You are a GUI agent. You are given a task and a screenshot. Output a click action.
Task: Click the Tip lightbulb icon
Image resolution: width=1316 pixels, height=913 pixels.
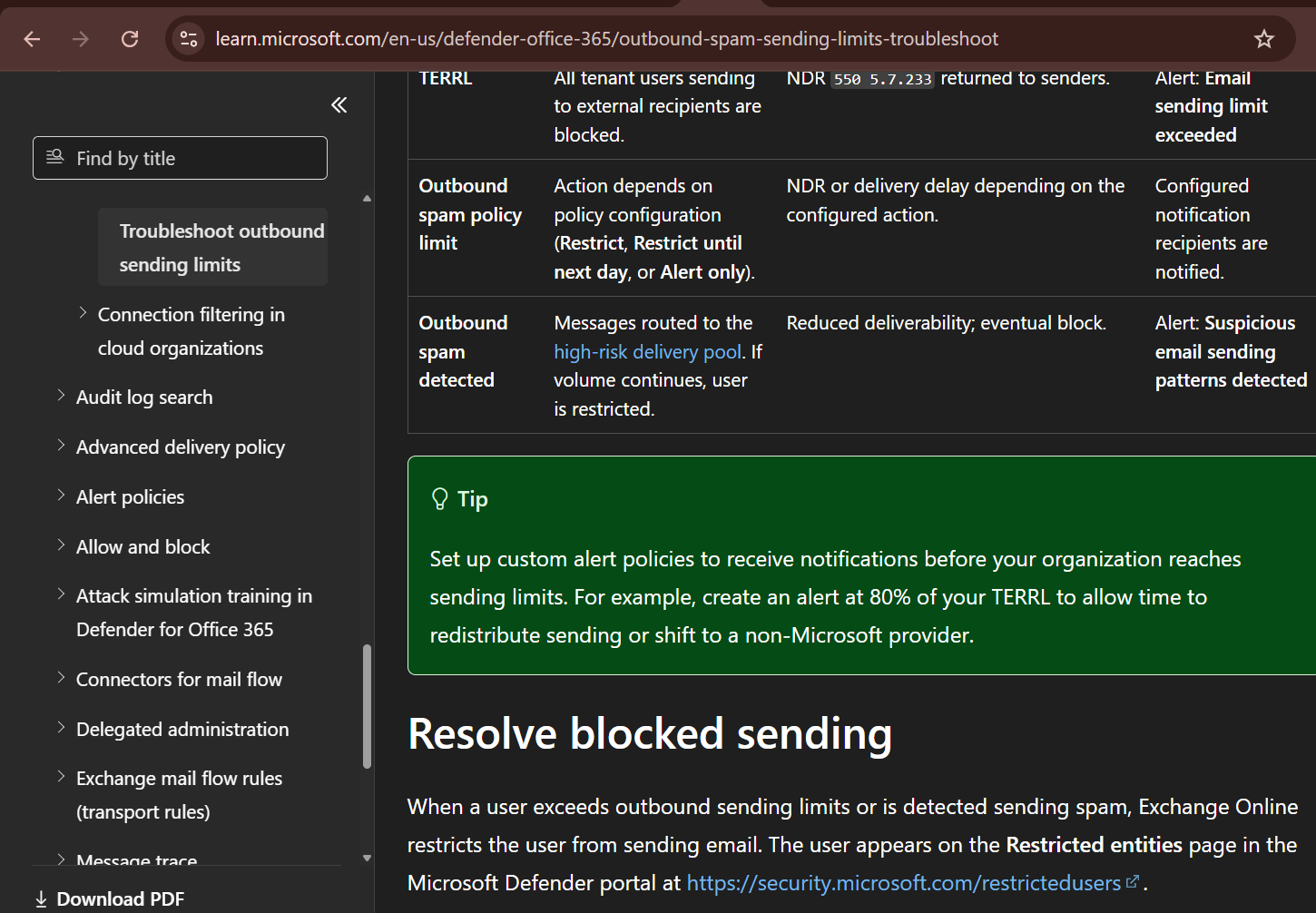tap(440, 499)
